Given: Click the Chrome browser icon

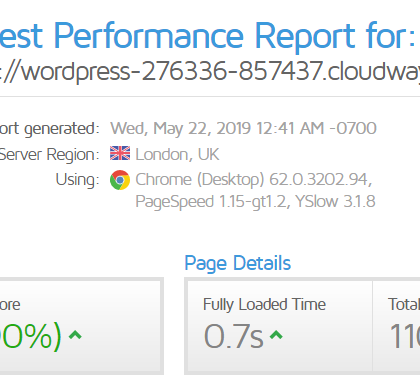Looking at the screenshot, I should click(120, 180).
